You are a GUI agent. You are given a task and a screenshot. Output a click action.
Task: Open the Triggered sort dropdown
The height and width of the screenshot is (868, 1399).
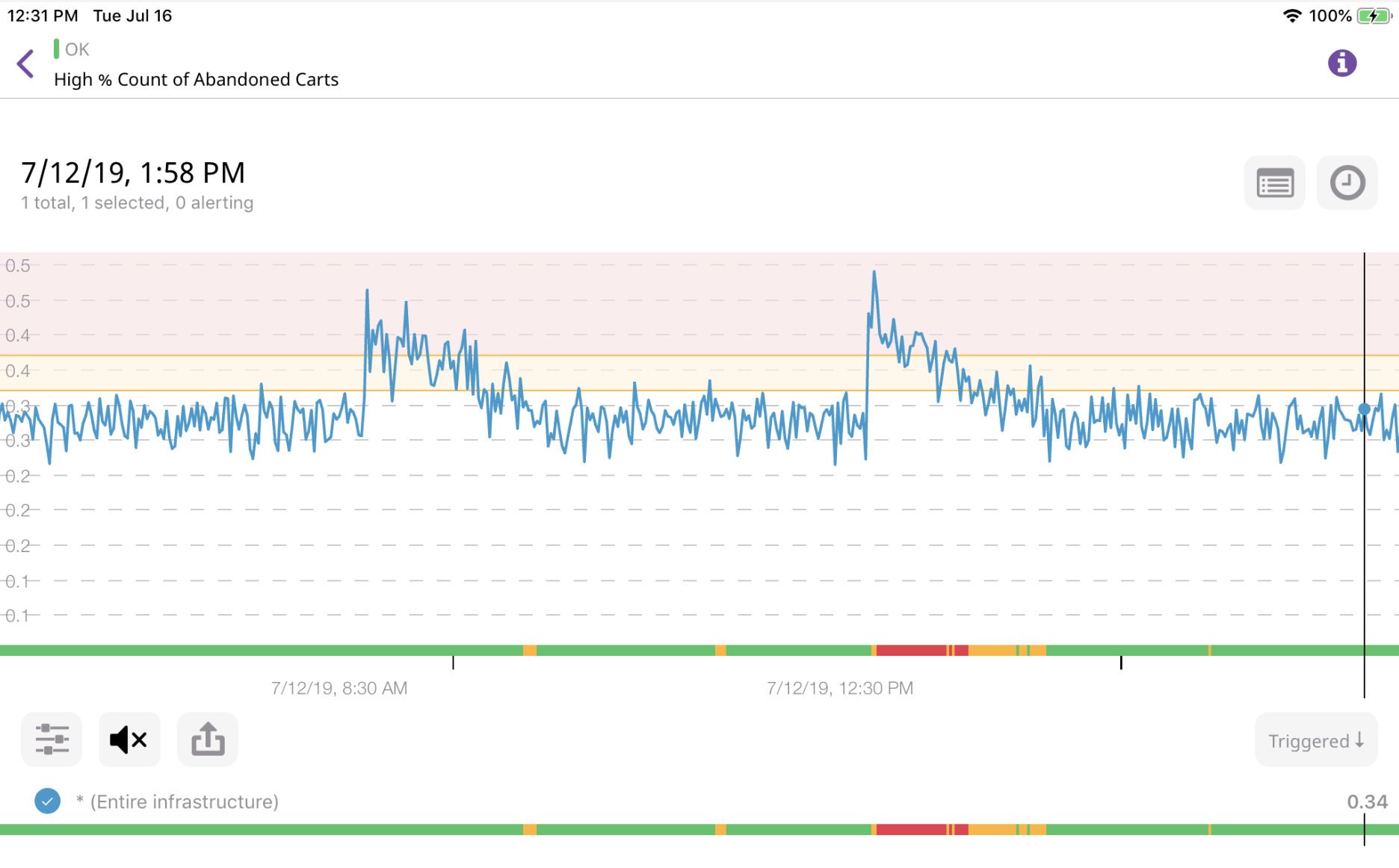tap(1315, 740)
